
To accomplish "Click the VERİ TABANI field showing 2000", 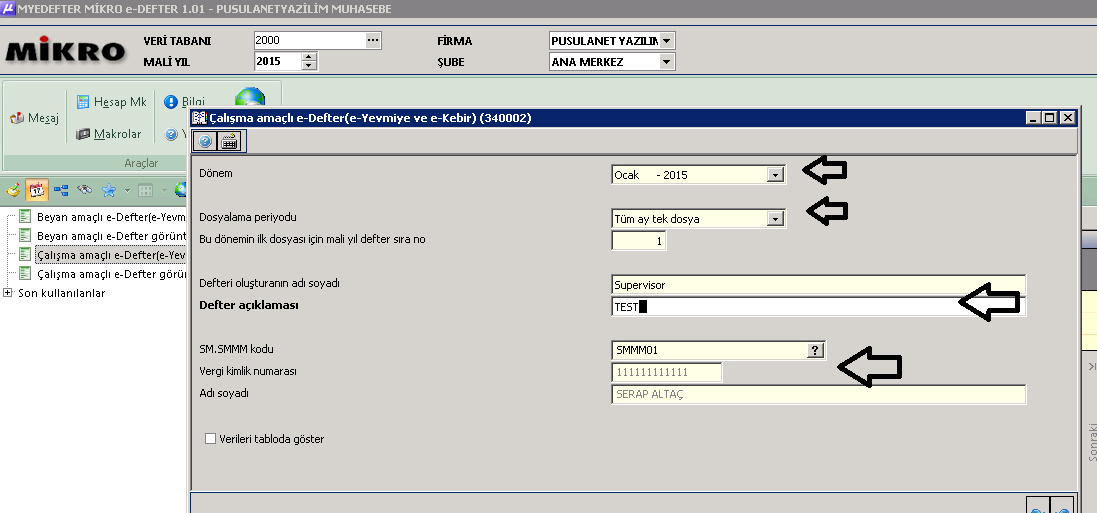I will (x=310, y=41).
